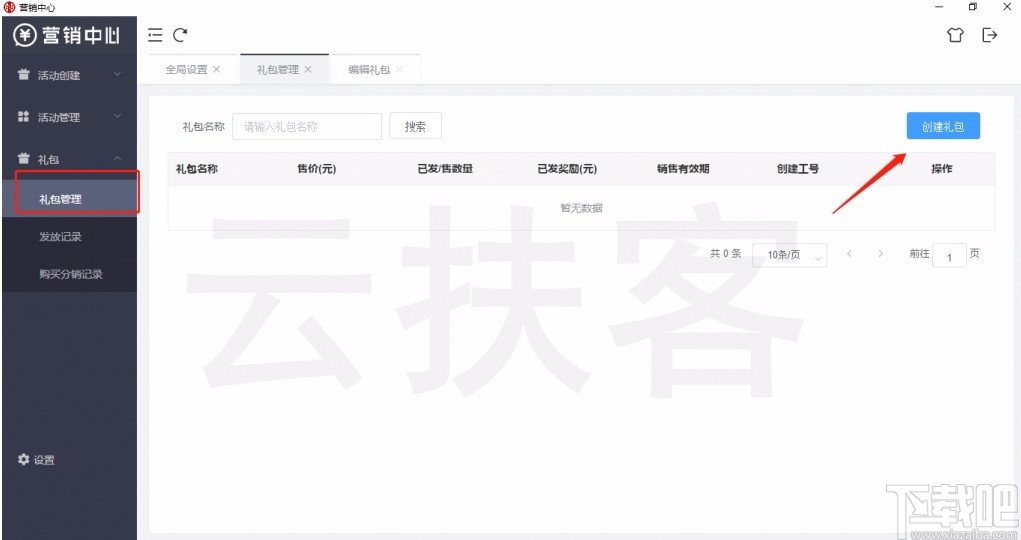Open 设置 gear icon in sidebar
The width and height of the screenshot is (1021, 540).
coord(23,459)
